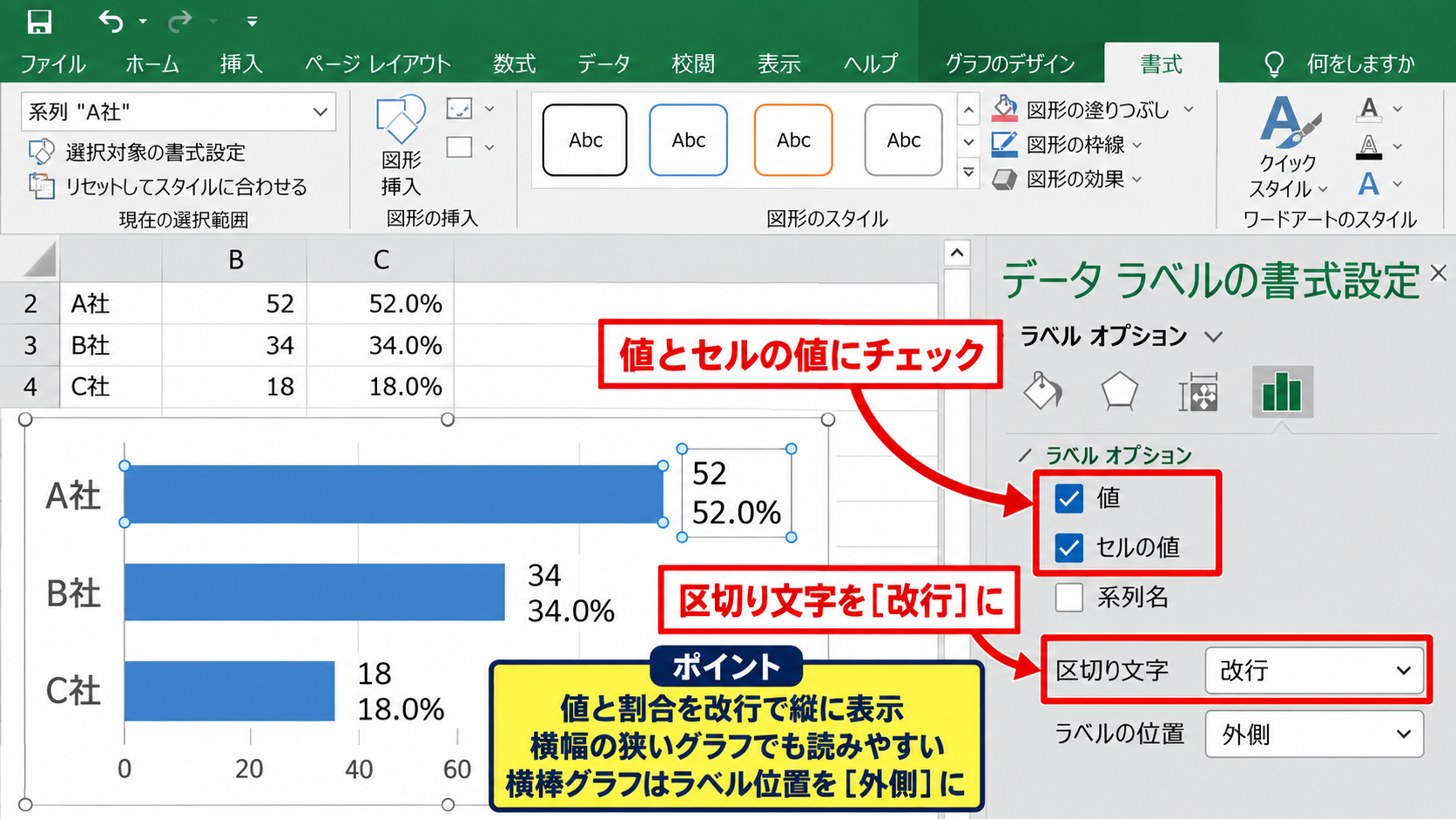Uncheck the 値 checkbox
The image size is (1456, 819).
1068,498
